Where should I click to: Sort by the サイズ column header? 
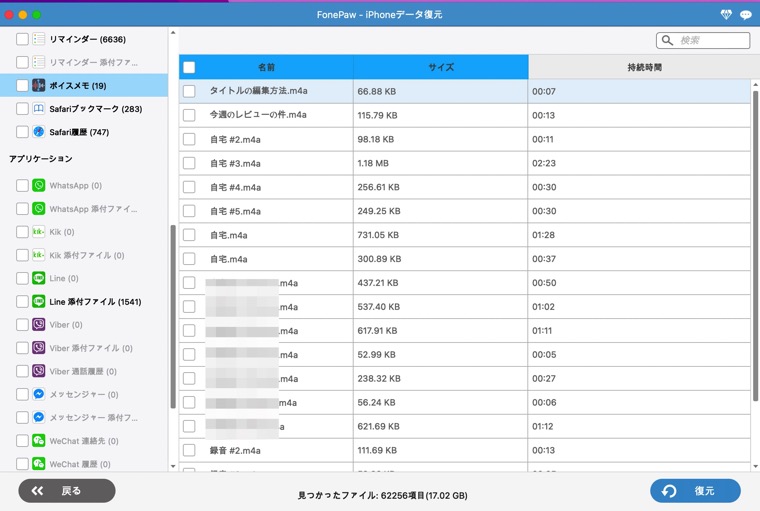click(x=441, y=67)
